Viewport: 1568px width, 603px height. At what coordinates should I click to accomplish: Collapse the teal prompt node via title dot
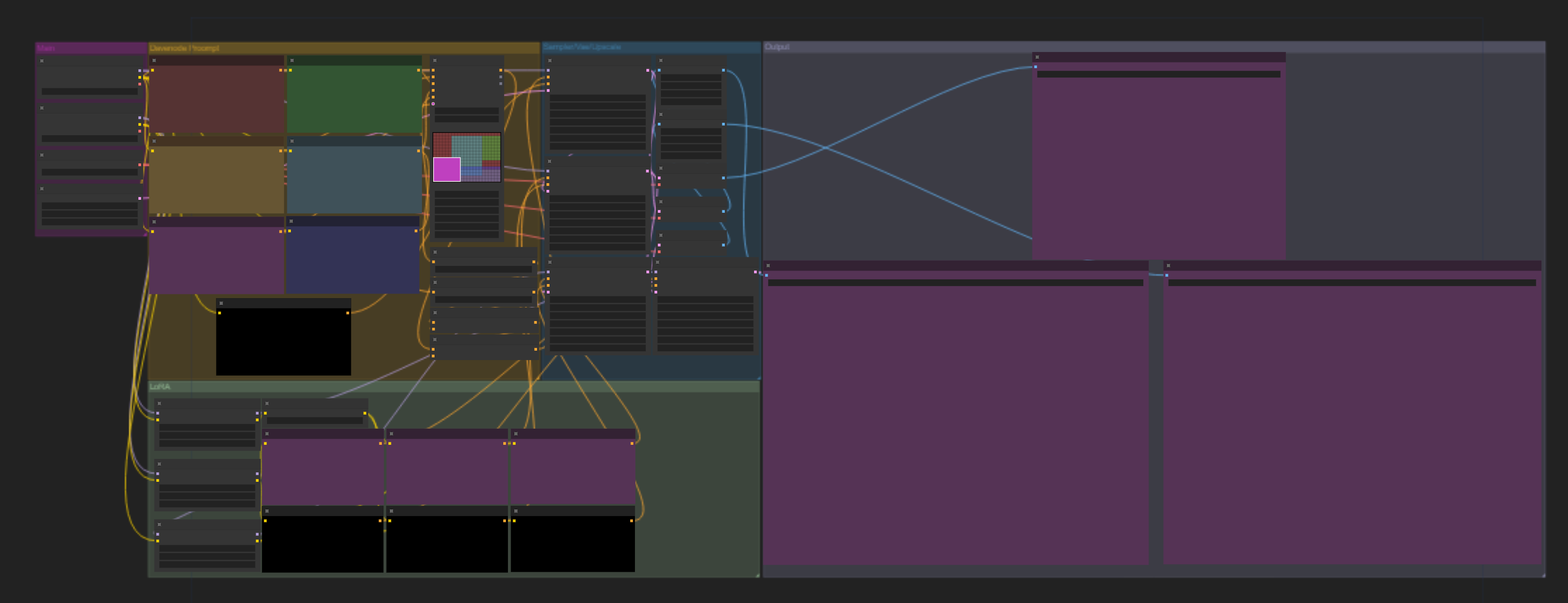click(292, 141)
